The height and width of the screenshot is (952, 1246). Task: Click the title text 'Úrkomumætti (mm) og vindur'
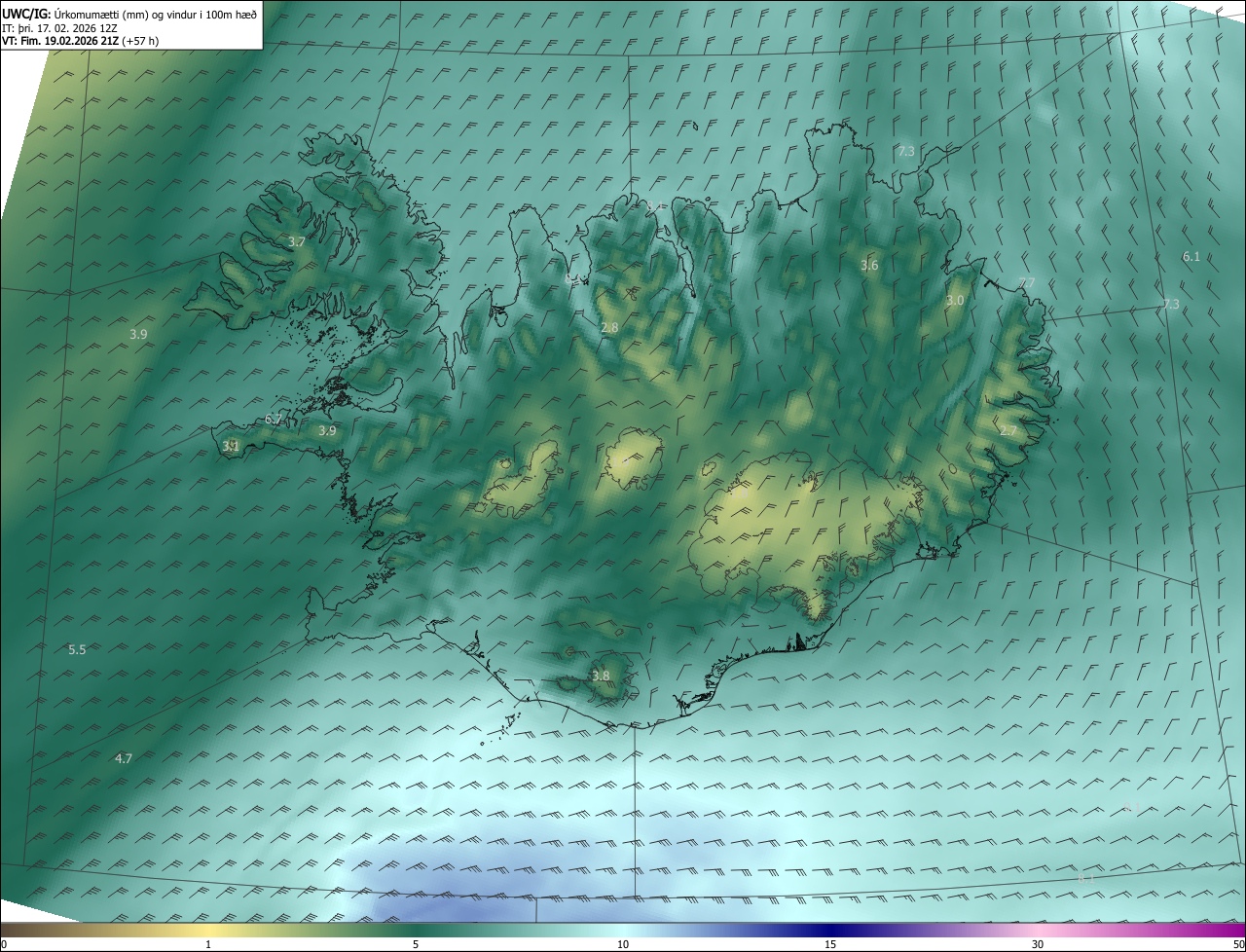tap(125, 15)
